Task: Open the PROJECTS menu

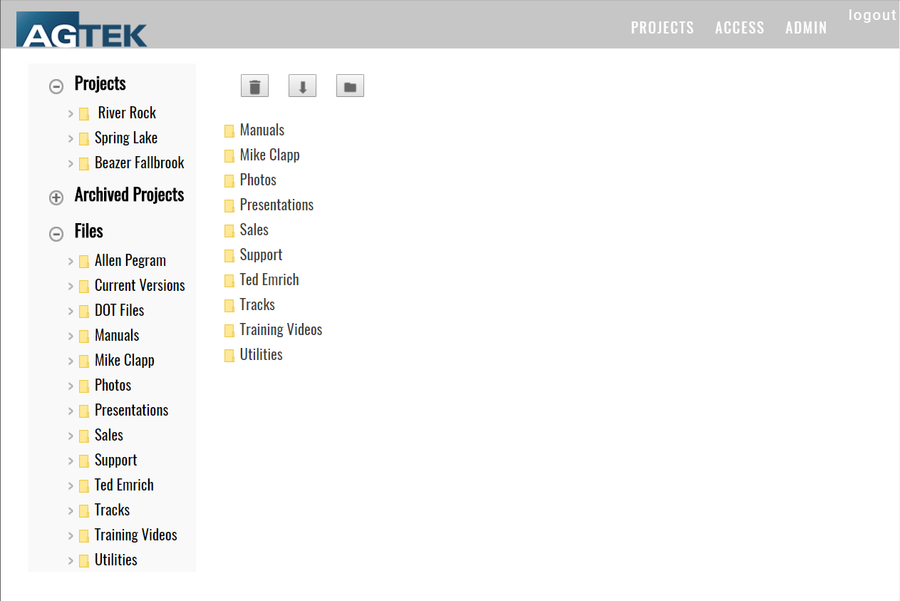Action: point(662,27)
